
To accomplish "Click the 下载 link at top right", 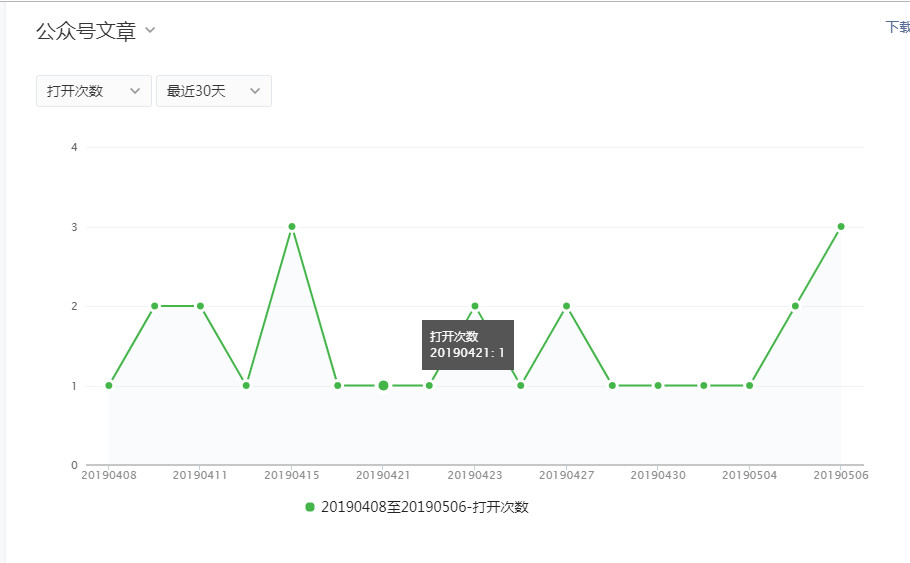I will coord(897,27).
